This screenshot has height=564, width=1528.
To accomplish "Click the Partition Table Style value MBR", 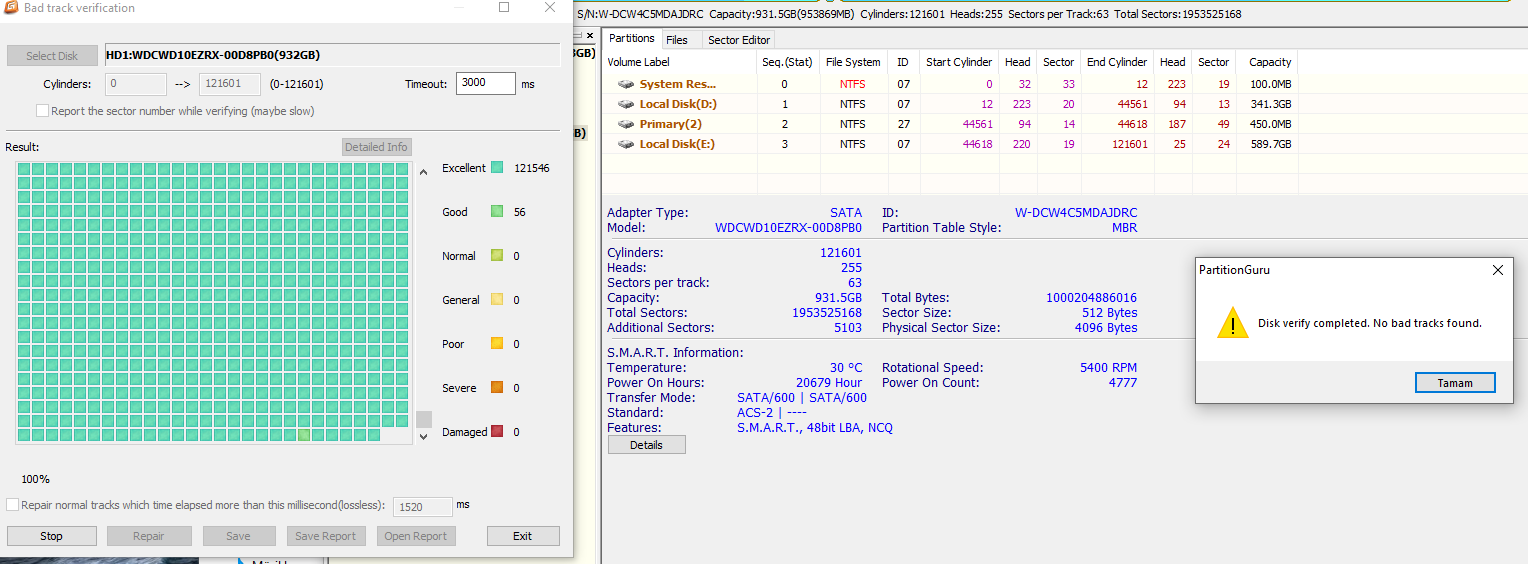I will pos(1125,228).
